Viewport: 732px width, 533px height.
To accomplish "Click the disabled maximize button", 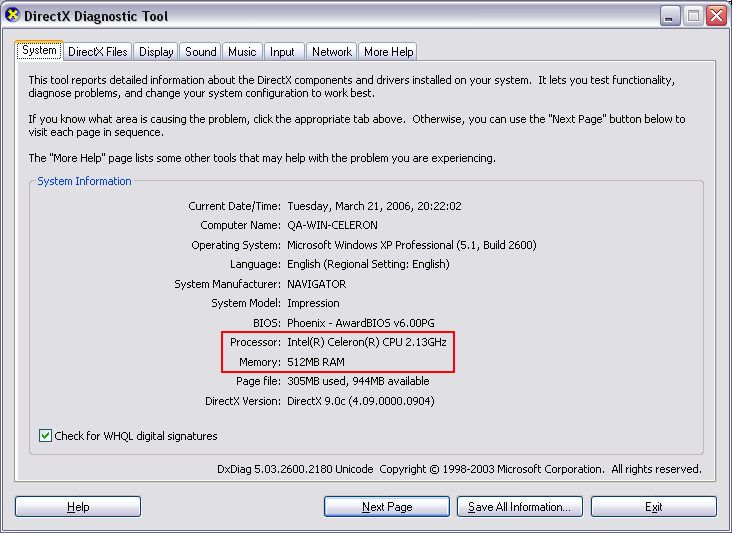I will coord(693,16).
